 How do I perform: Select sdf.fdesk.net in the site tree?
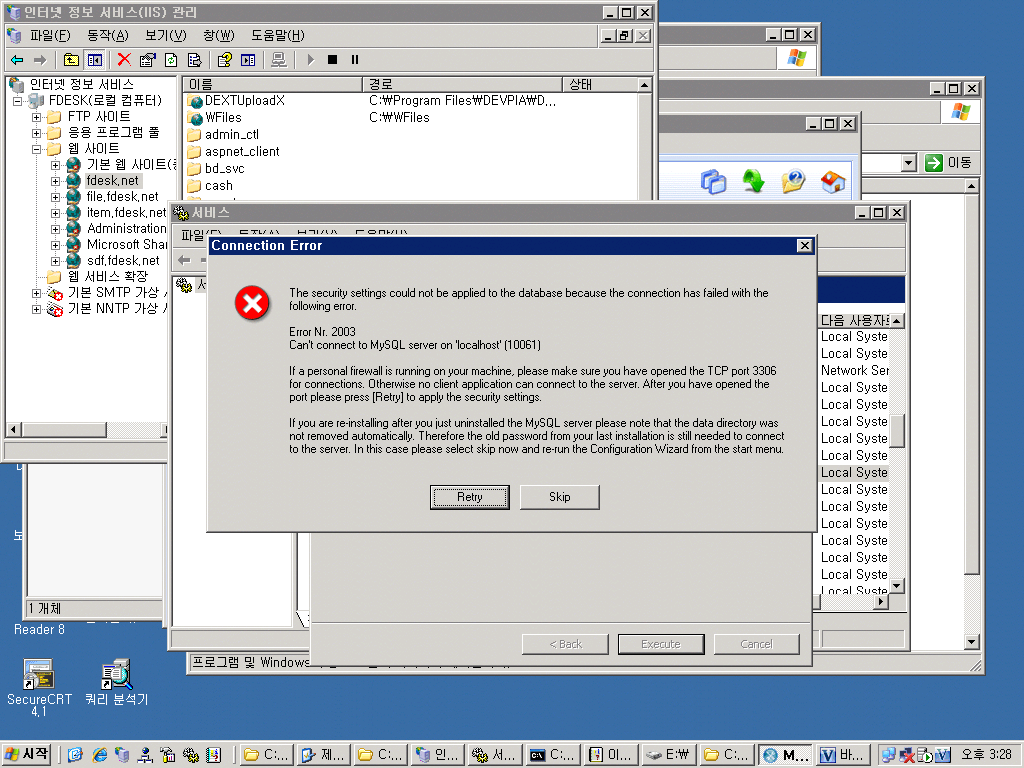pyautogui.click(x=122, y=261)
